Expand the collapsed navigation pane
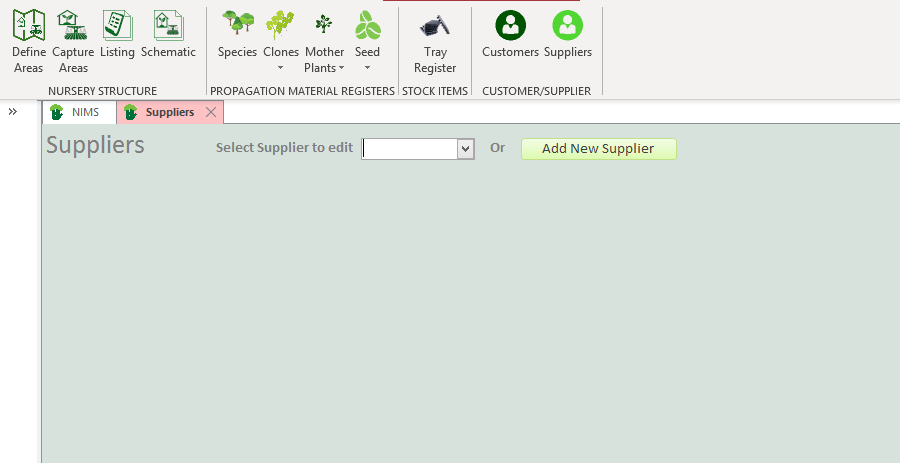Image resolution: width=900 pixels, height=463 pixels. [13, 112]
